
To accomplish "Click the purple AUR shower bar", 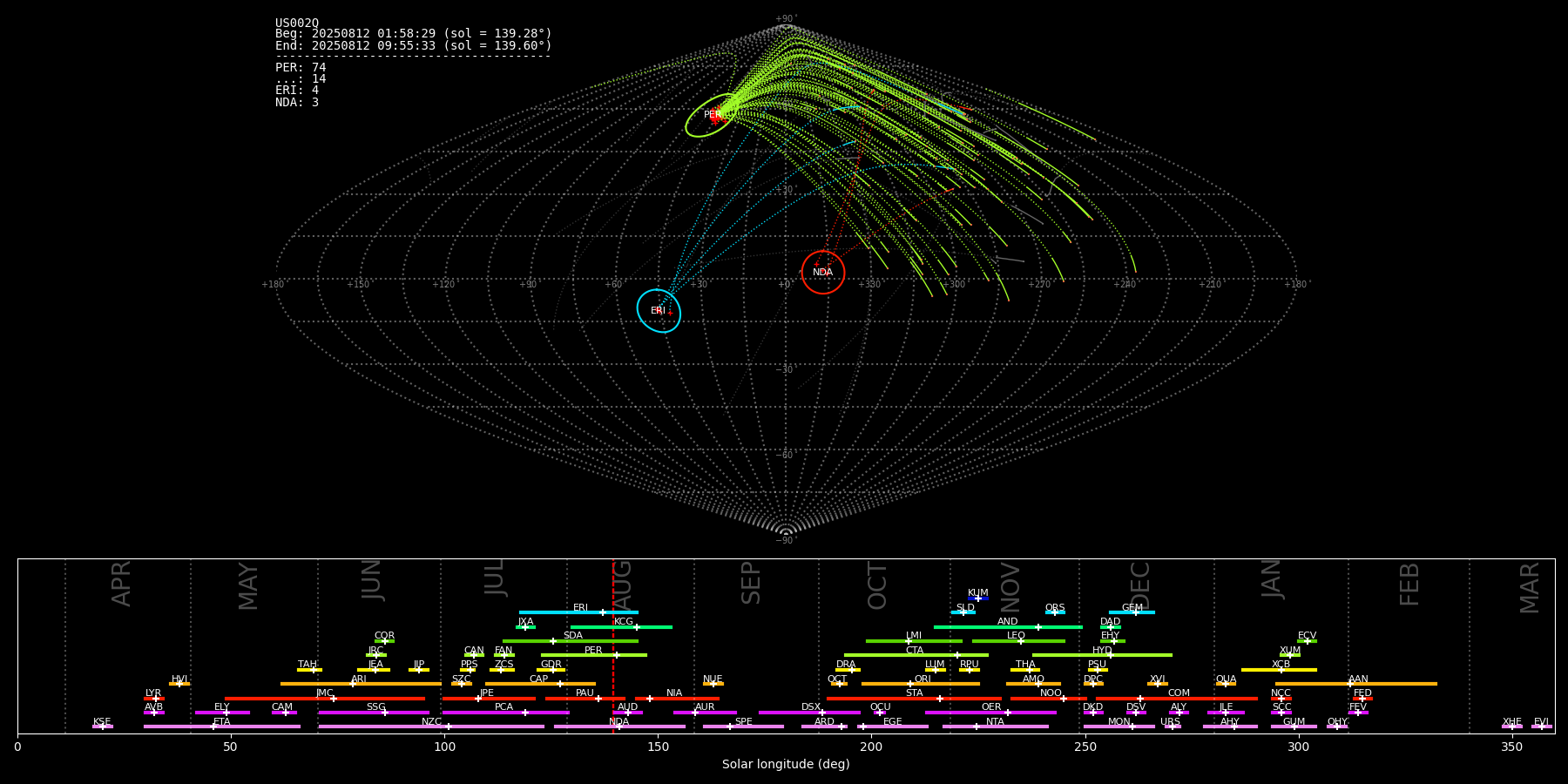I will click(705, 713).
